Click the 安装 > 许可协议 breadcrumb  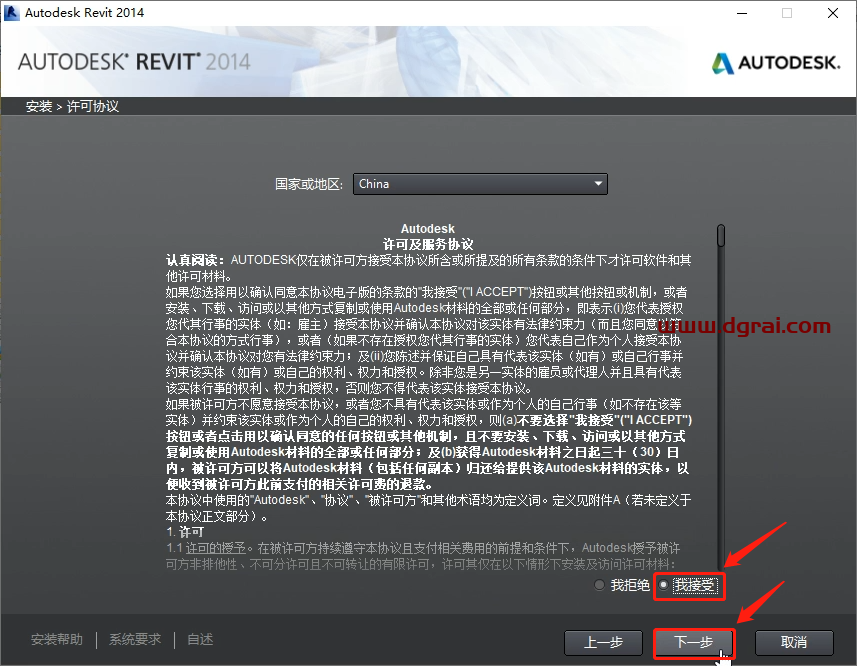click(x=72, y=106)
